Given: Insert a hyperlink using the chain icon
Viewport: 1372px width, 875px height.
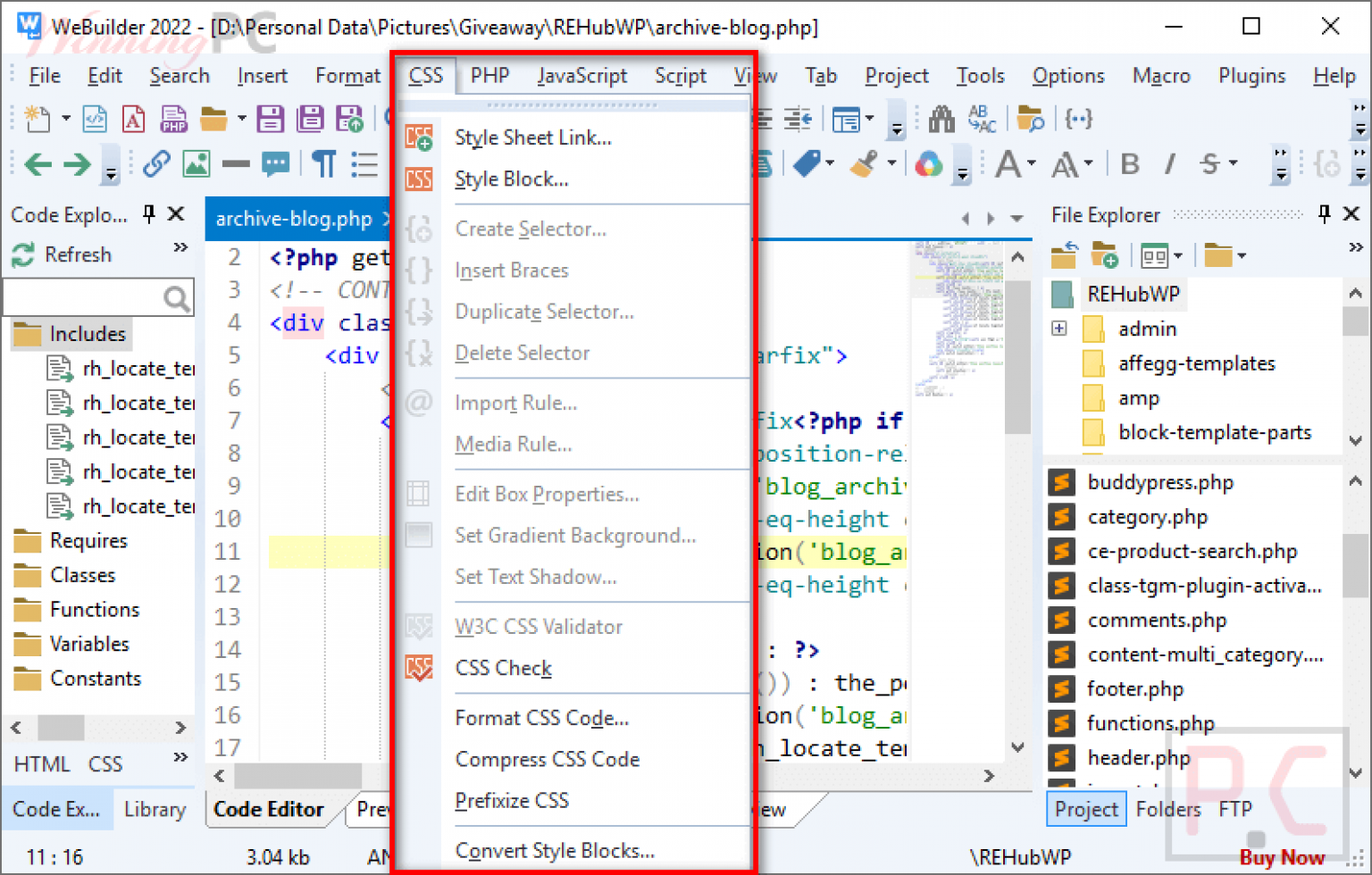Looking at the screenshot, I should [x=156, y=164].
